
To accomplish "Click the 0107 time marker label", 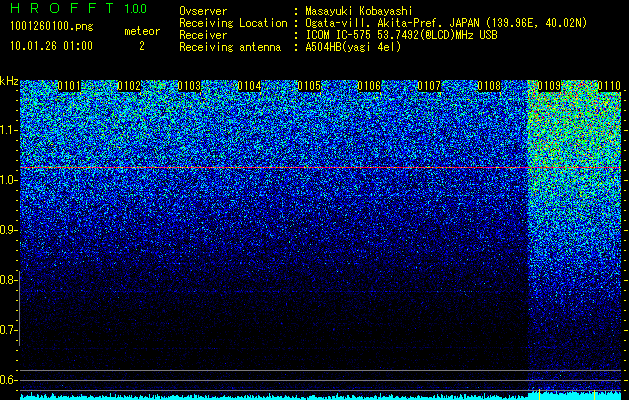I will (x=429, y=86).
